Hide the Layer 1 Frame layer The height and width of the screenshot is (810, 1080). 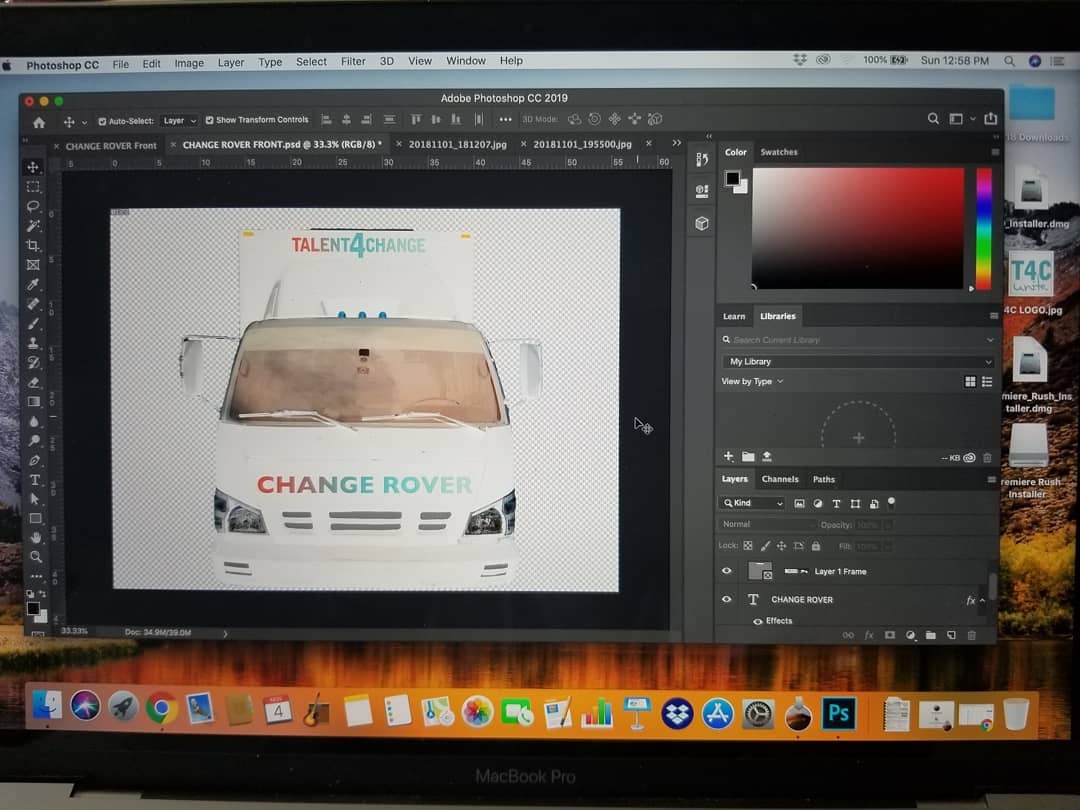pos(726,571)
